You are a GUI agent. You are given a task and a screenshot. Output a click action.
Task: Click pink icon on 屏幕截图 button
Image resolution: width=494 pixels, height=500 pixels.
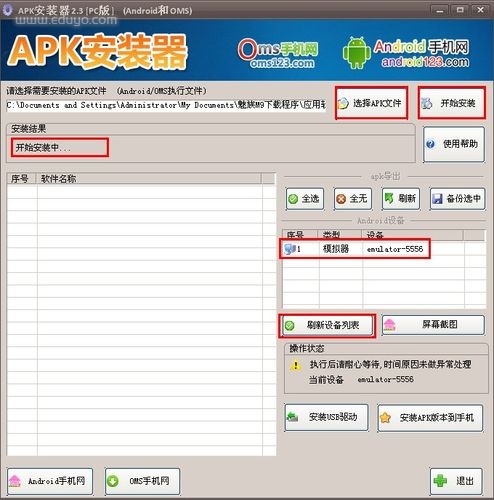click(x=390, y=324)
